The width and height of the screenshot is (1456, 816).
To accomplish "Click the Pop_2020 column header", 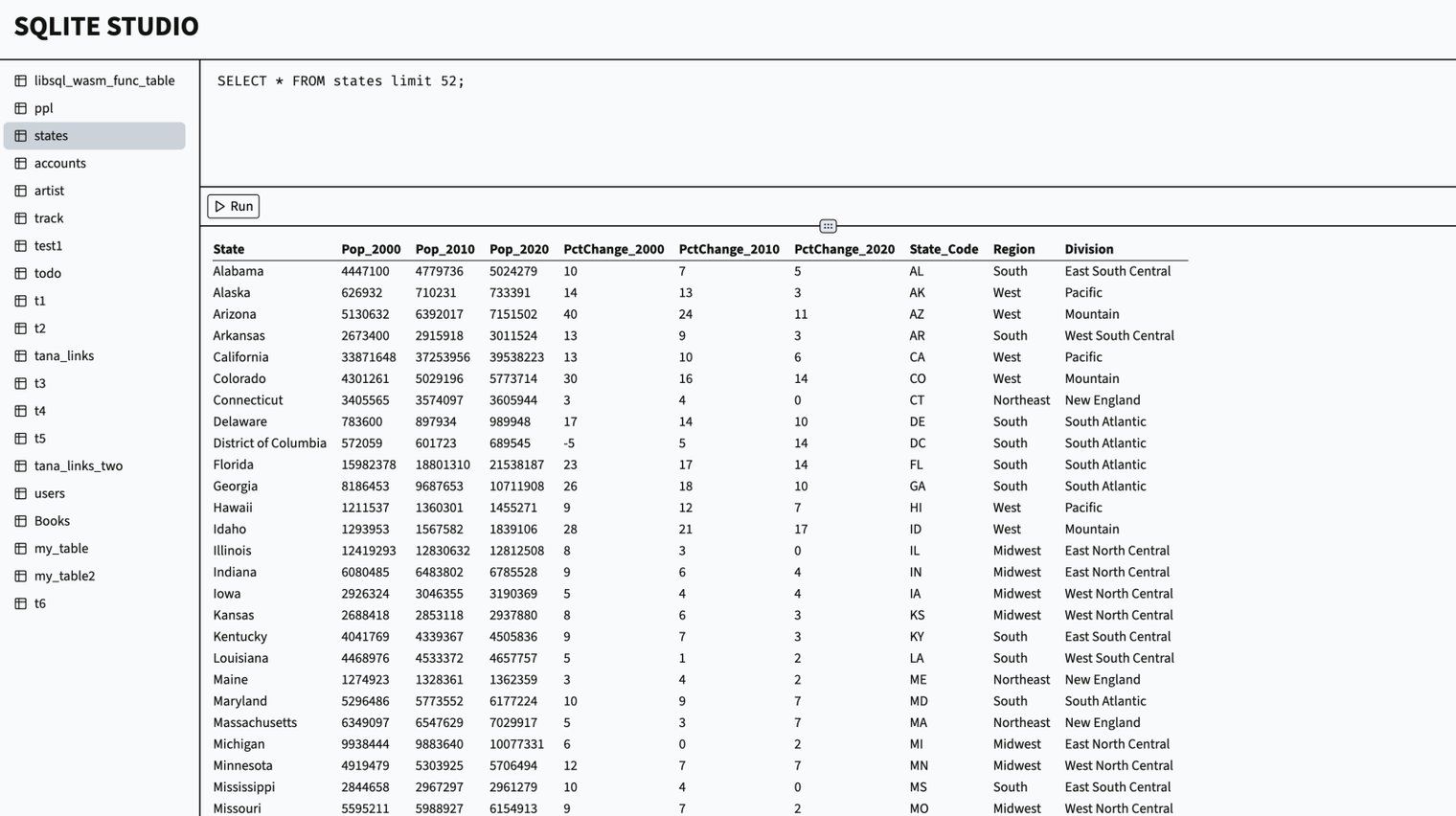I will (x=519, y=249).
